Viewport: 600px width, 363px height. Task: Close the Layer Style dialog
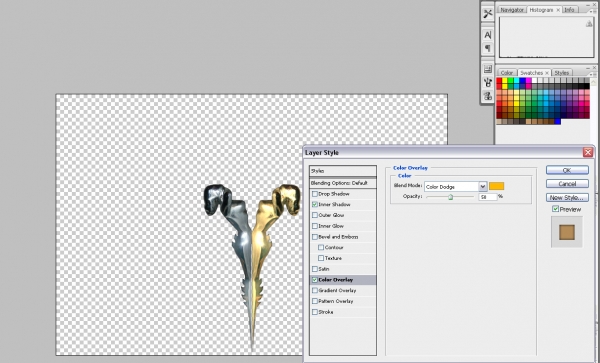(x=588, y=153)
